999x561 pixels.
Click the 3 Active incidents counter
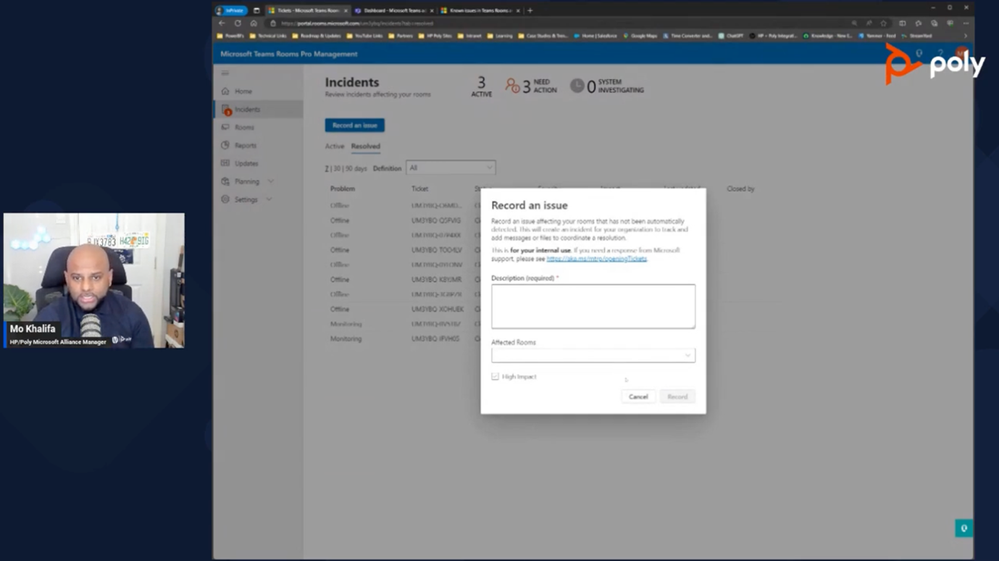482,87
